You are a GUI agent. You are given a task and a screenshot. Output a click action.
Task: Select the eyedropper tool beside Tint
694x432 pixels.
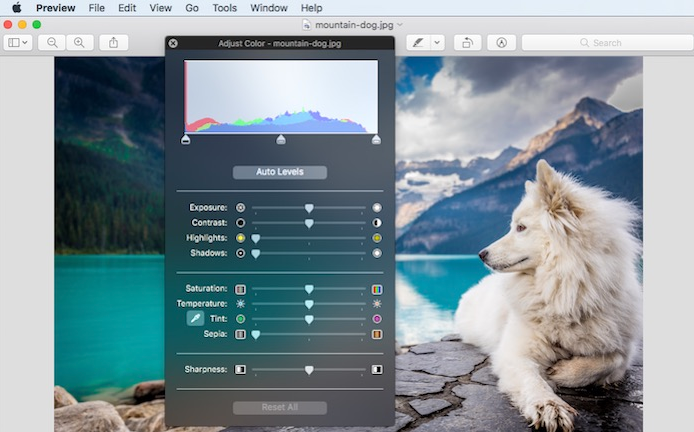[x=195, y=318]
